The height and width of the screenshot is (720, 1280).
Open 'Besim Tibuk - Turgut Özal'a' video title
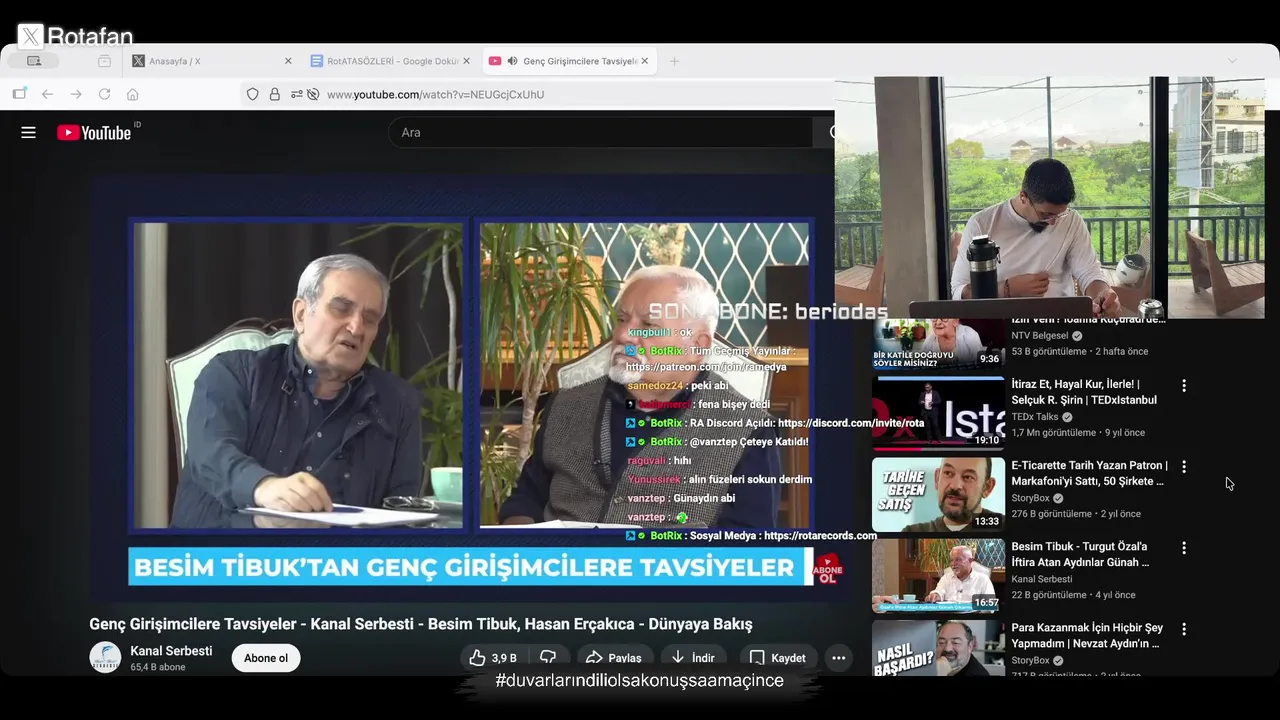[x=1080, y=555]
